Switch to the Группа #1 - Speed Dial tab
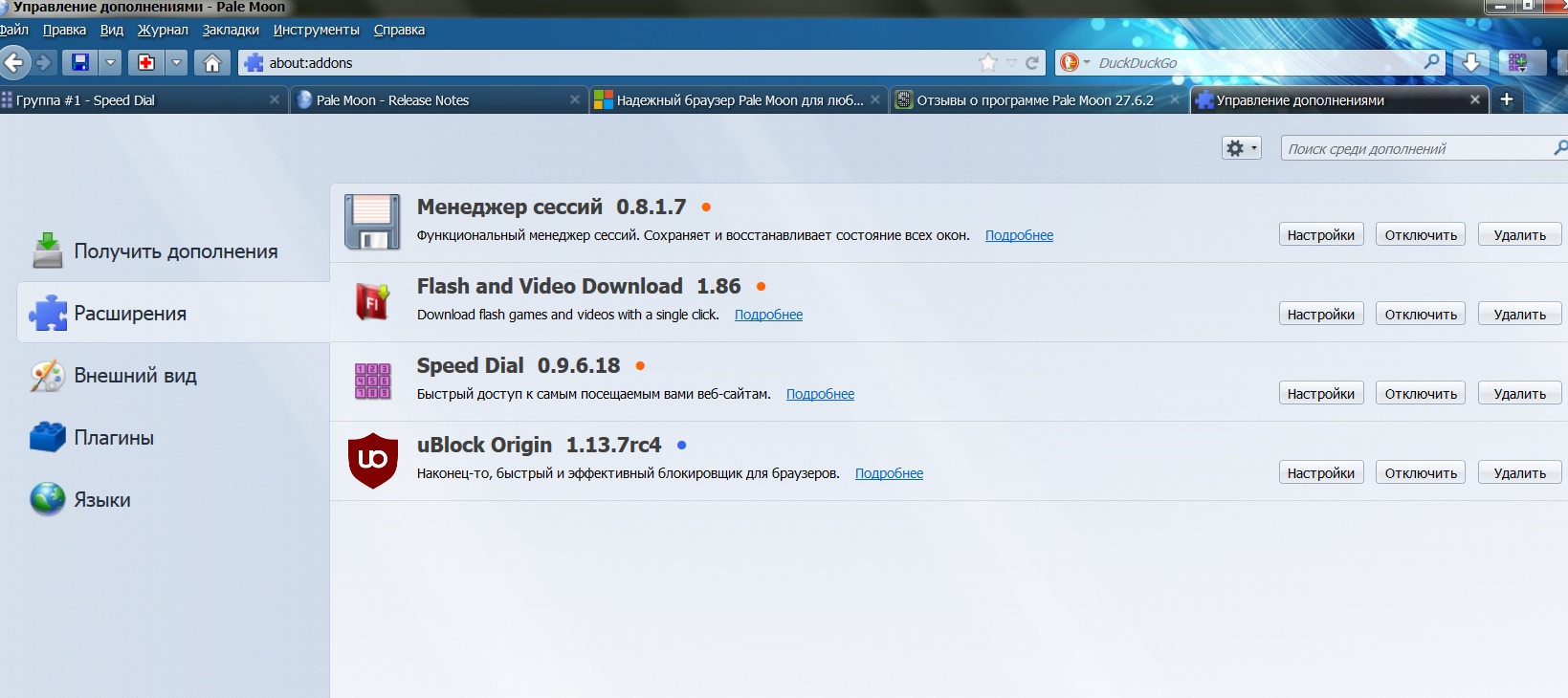The image size is (1568, 698). pos(143,99)
